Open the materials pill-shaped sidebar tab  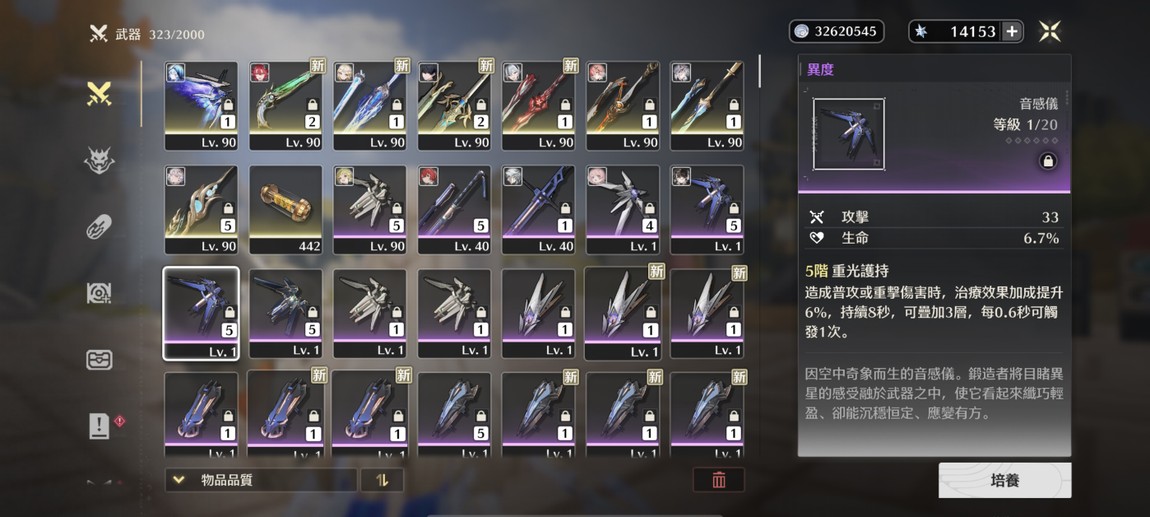point(99,227)
